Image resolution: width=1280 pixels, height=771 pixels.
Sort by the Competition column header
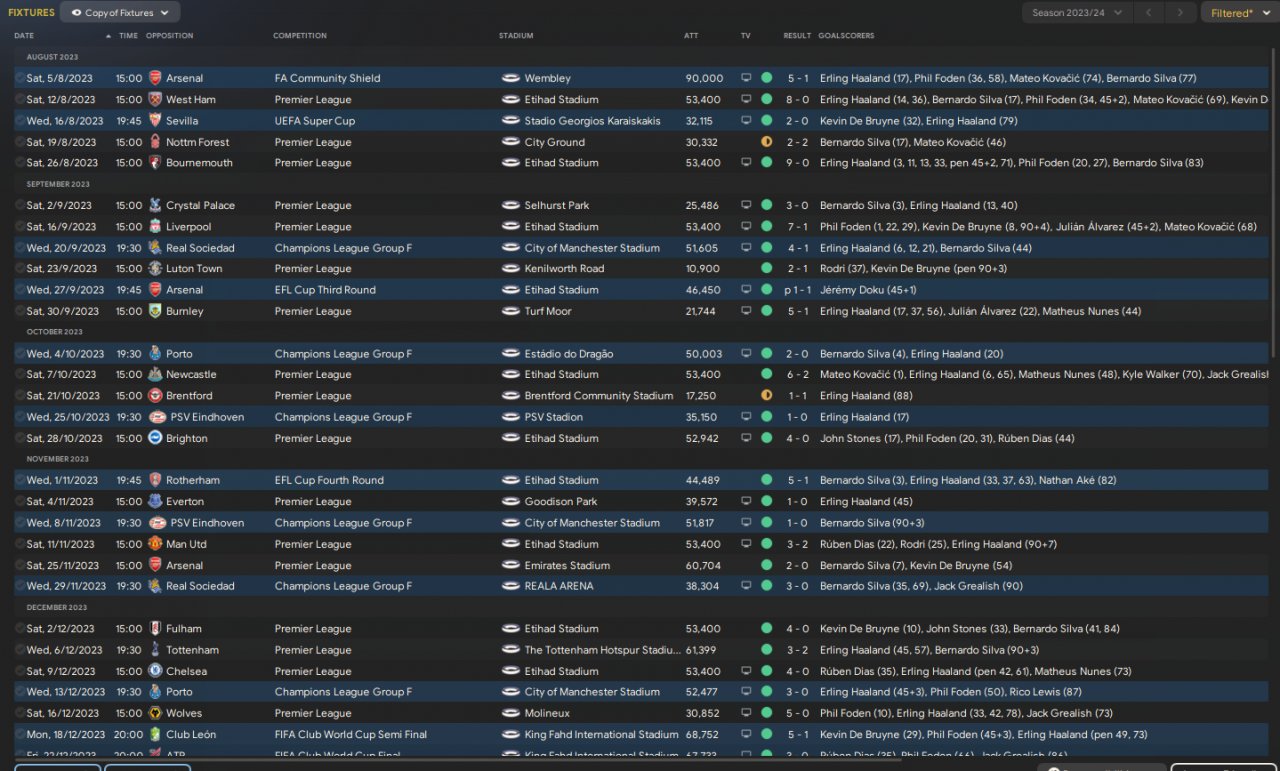click(x=300, y=36)
